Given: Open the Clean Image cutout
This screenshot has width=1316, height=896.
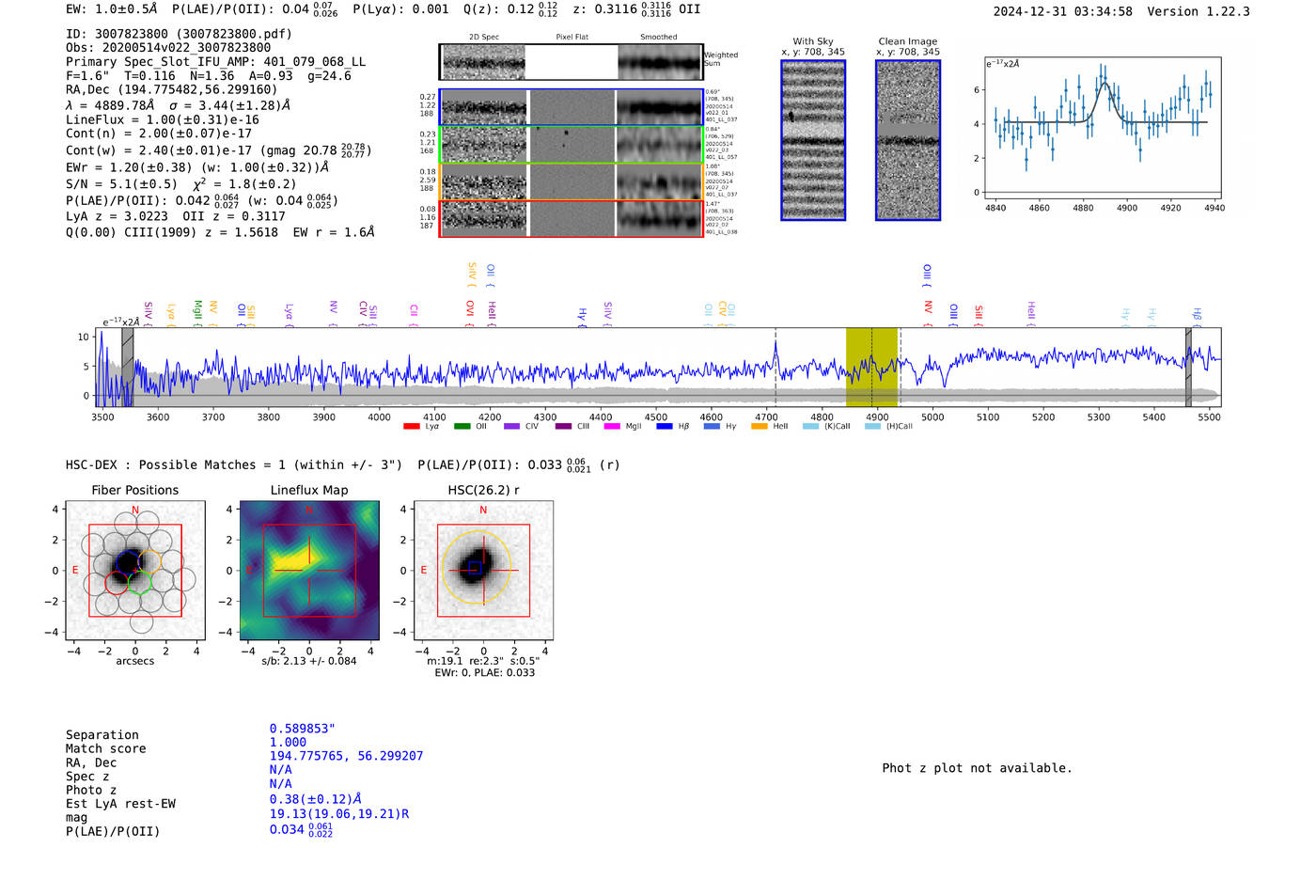Looking at the screenshot, I should [908, 140].
